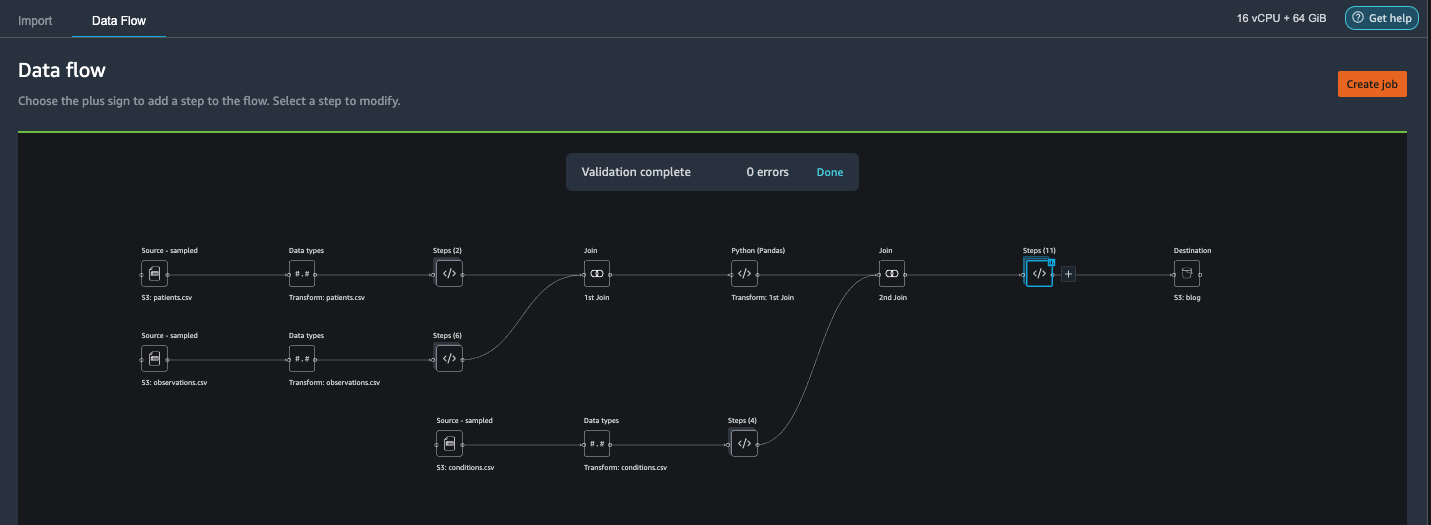
Task: Select Data types node for patients.csv
Action: click(x=302, y=273)
